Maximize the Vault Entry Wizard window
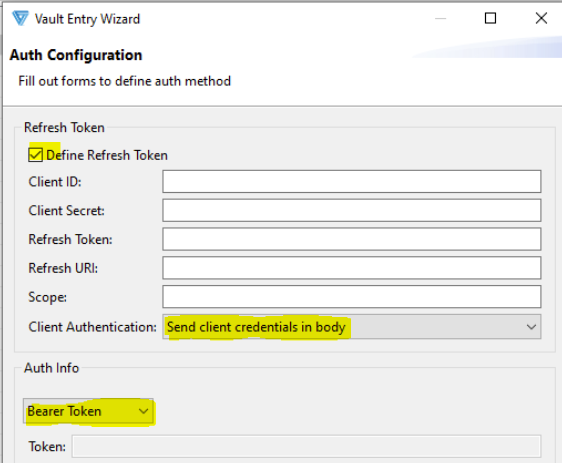The width and height of the screenshot is (562, 463). click(490, 18)
